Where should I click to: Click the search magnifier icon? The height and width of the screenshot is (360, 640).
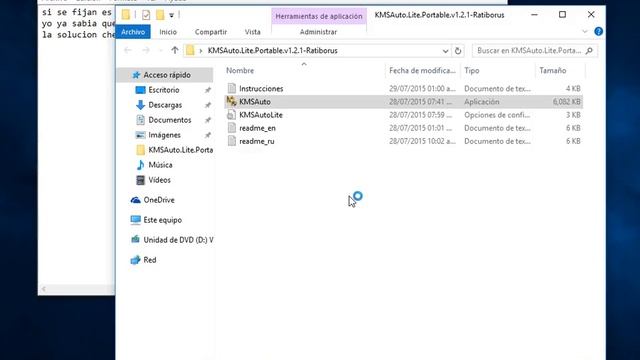589,51
